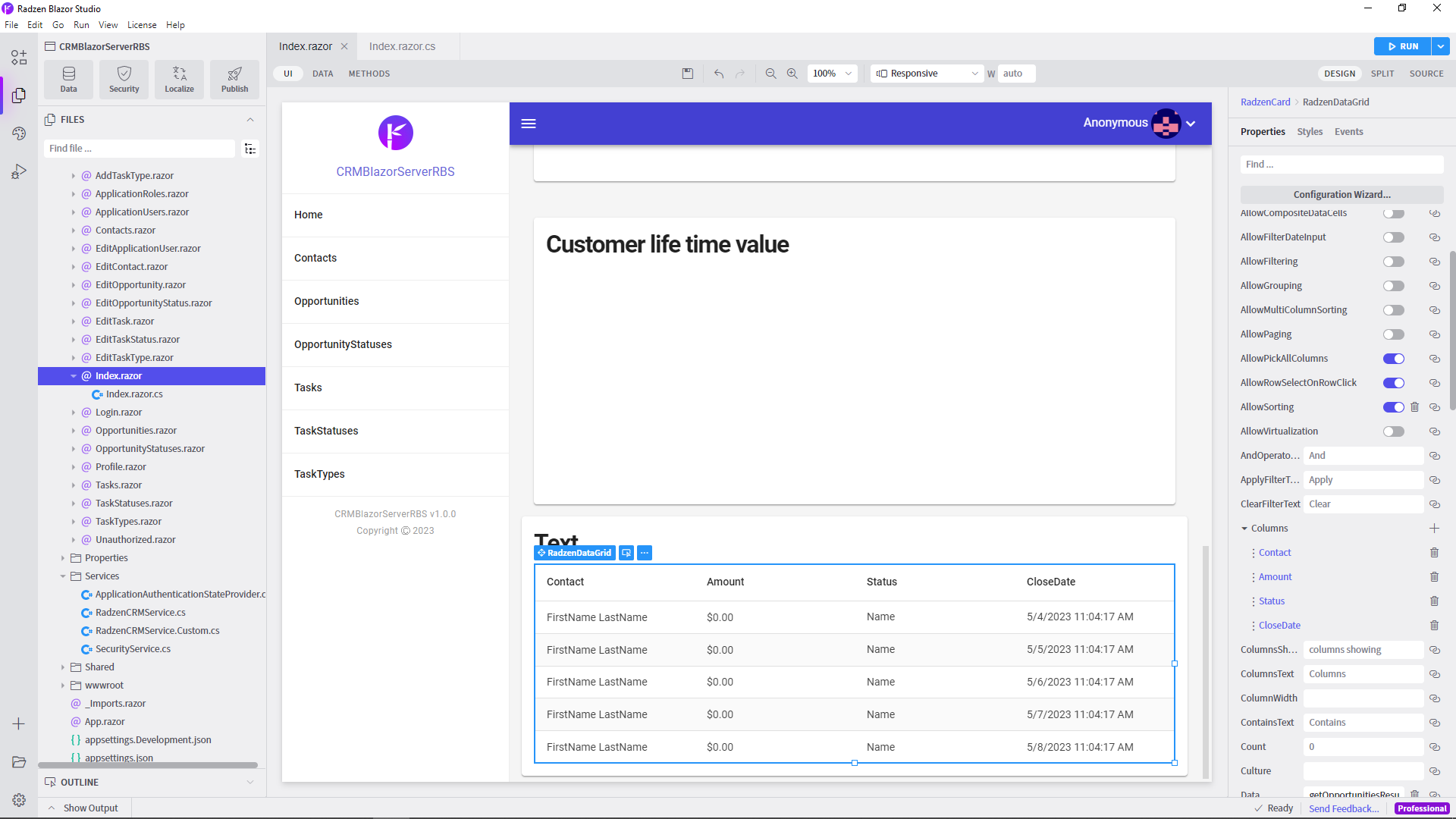Open the Localize tool
The width and height of the screenshot is (1456, 819).
(x=179, y=79)
